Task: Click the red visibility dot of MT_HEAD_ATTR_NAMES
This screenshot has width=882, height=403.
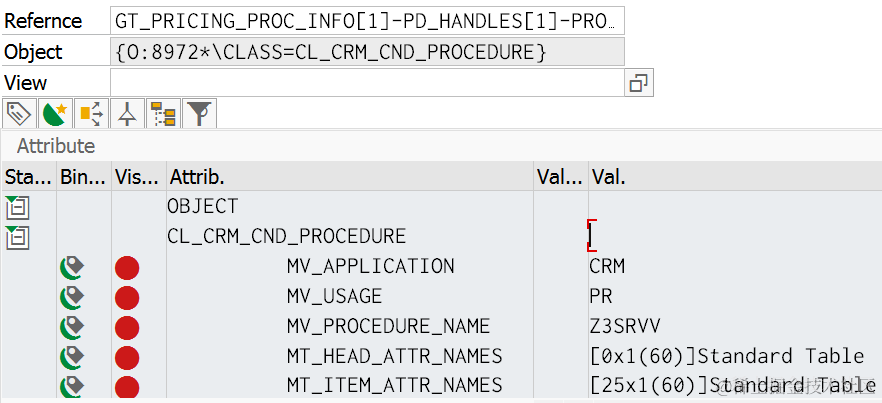Action: click(x=127, y=359)
